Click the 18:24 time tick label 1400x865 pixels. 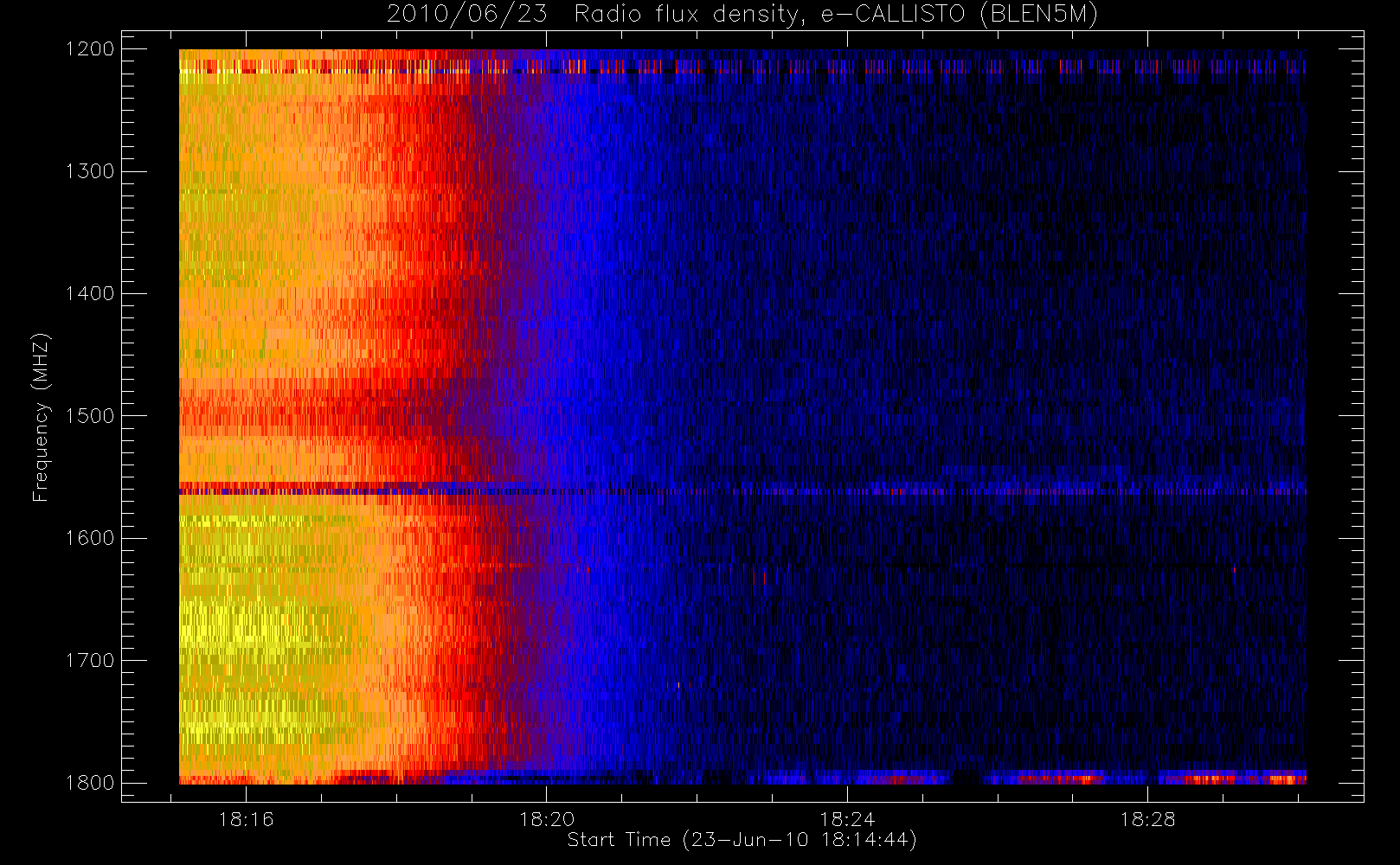point(847,819)
